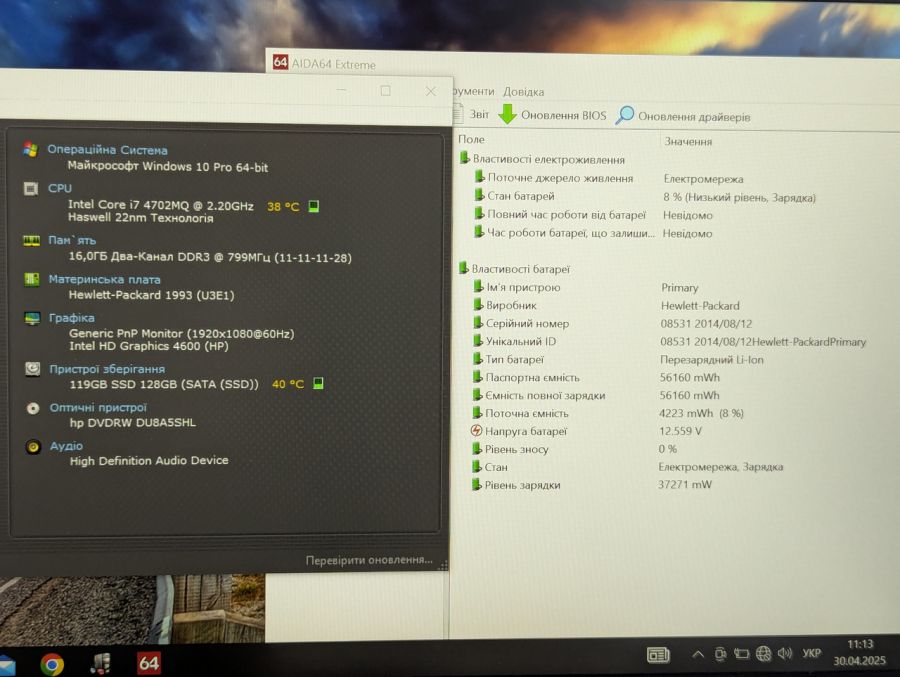Open Google Chrome from taskbar
This screenshot has width=900, height=677.
coord(52,664)
